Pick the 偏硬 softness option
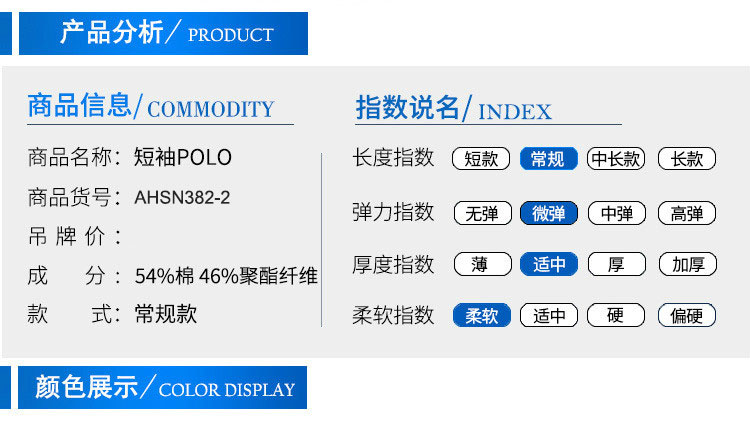The width and height of the screenshot is (750, 423). [x=687, y=316]
